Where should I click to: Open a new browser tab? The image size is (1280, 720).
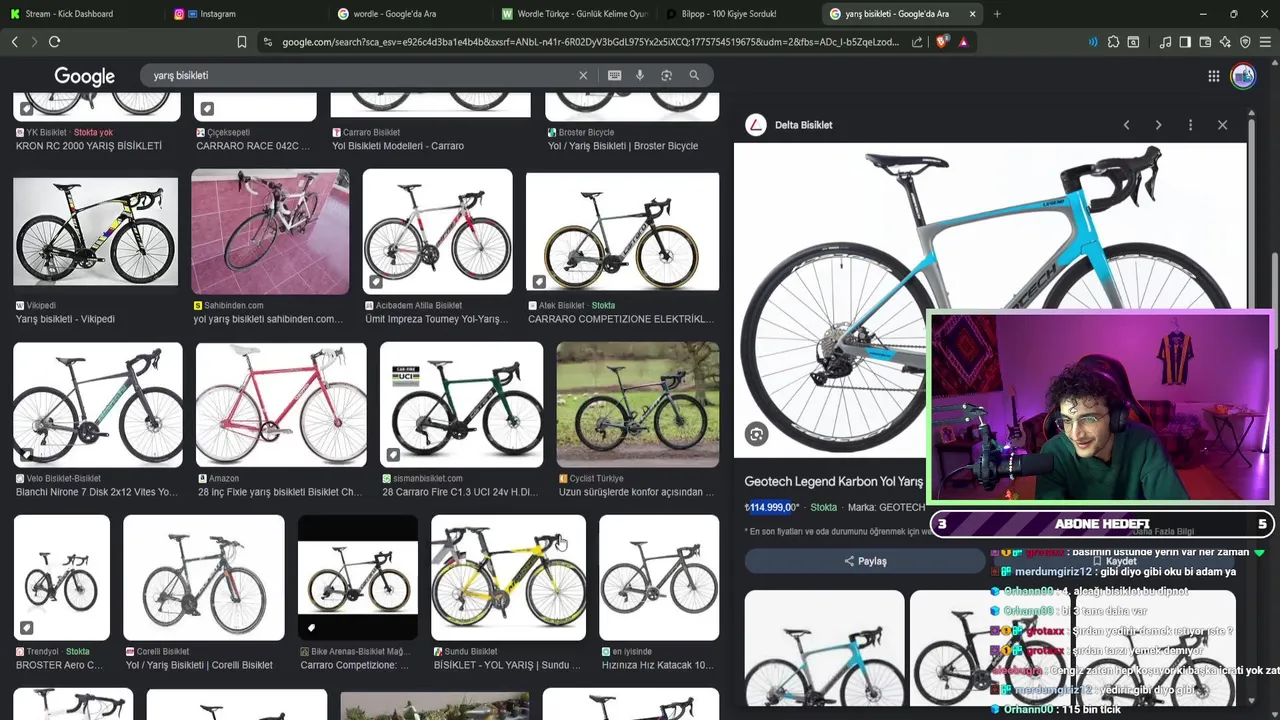tap(997, 14)
